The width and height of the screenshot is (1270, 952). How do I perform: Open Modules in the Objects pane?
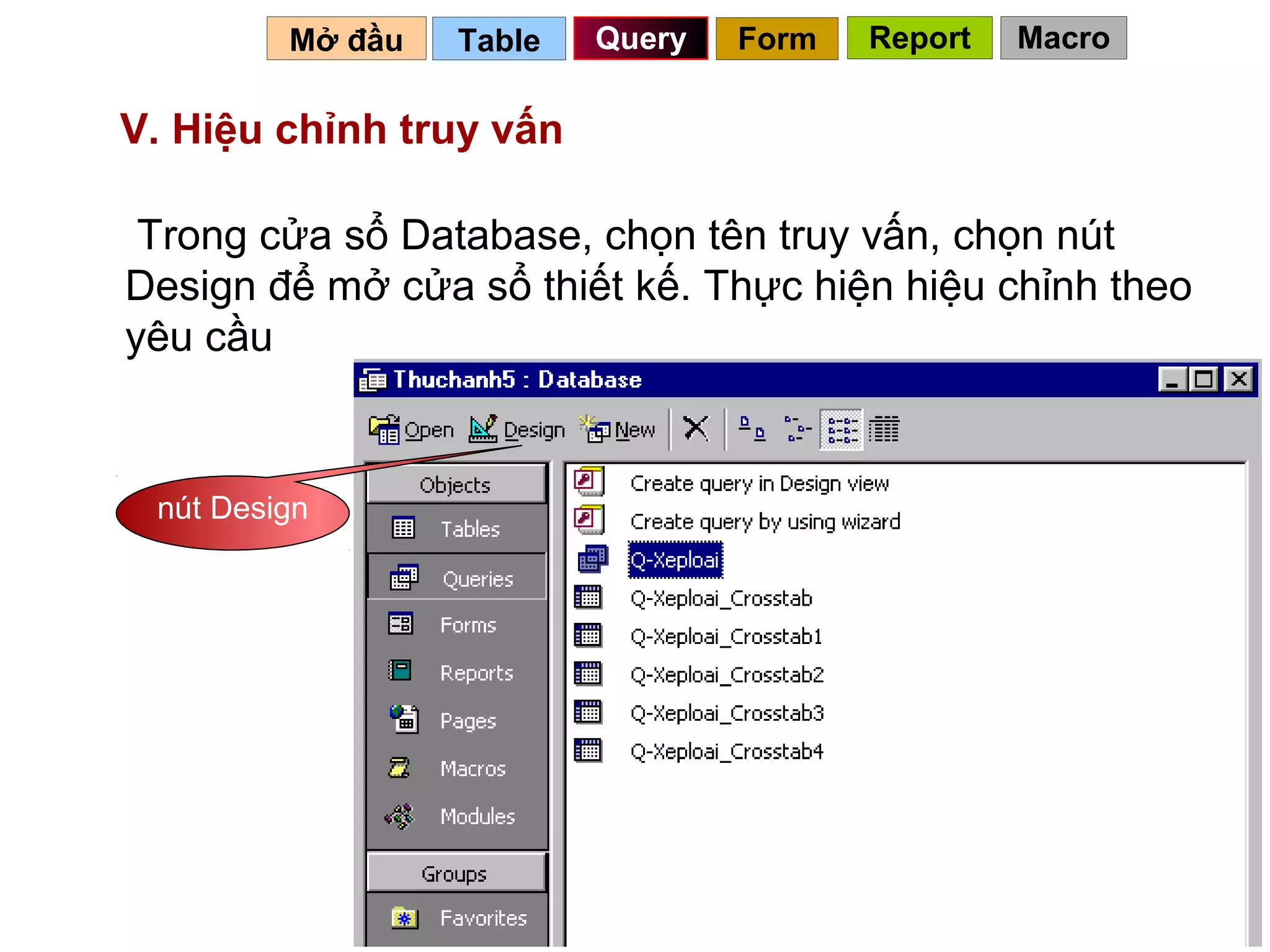point(456,816)
